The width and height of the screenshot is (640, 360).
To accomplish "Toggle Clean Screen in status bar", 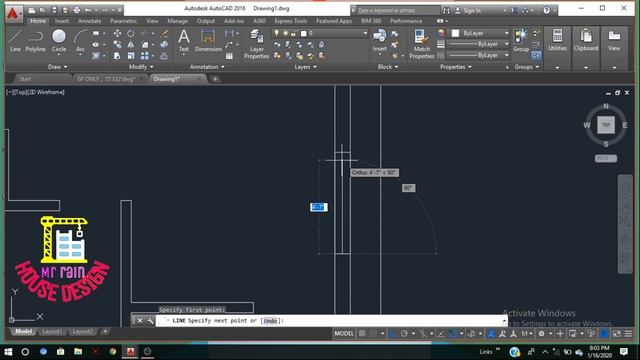I will coord(617,334).
